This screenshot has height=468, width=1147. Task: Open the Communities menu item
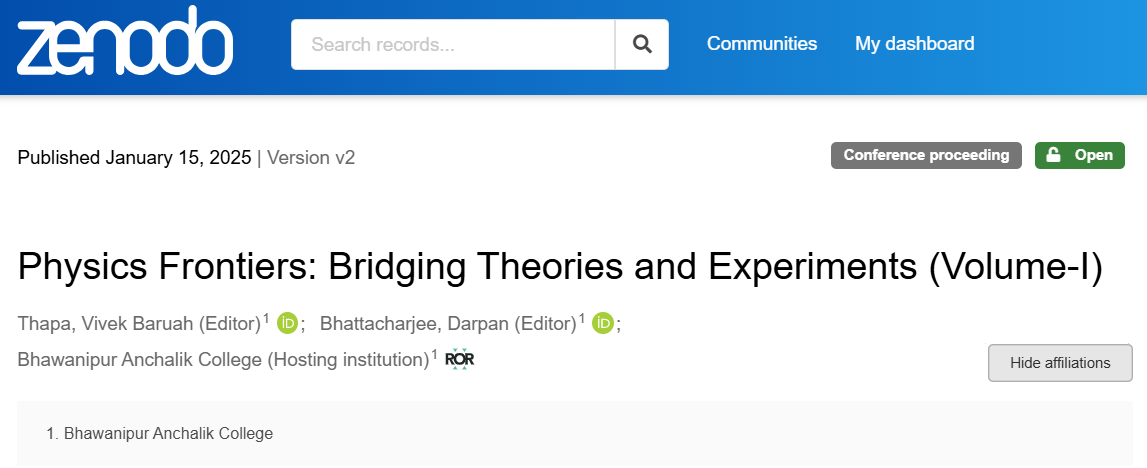[x=761, y=44]
